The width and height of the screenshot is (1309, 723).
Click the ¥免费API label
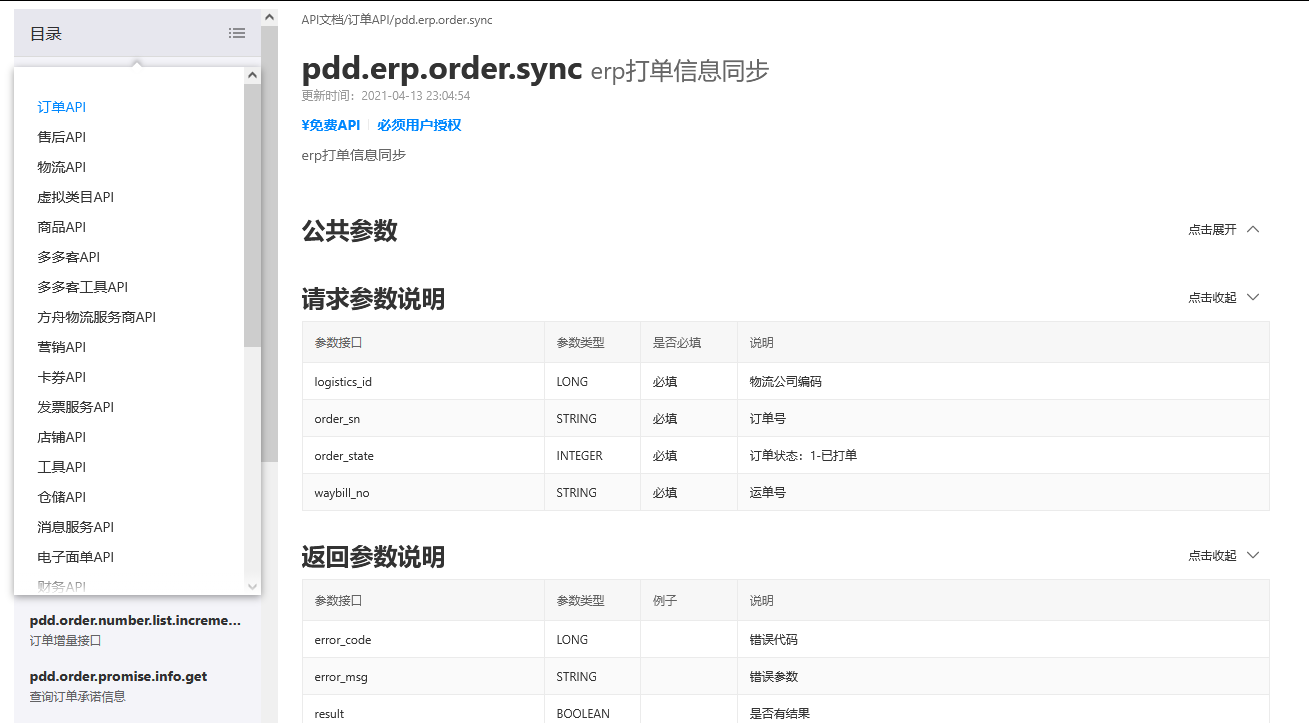[x=330, y=125]
